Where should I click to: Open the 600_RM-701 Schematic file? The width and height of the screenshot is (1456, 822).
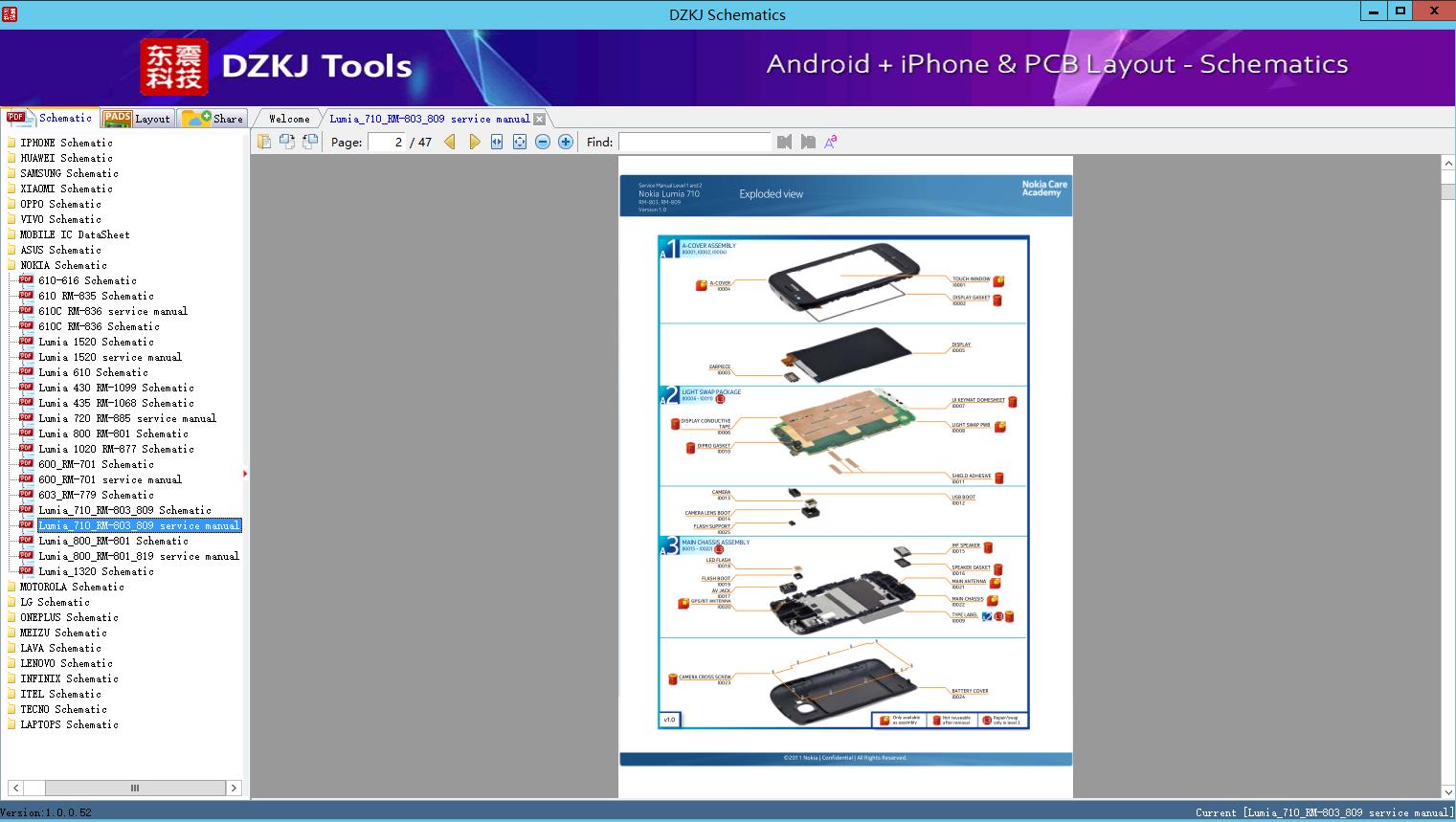pos(96,464)
